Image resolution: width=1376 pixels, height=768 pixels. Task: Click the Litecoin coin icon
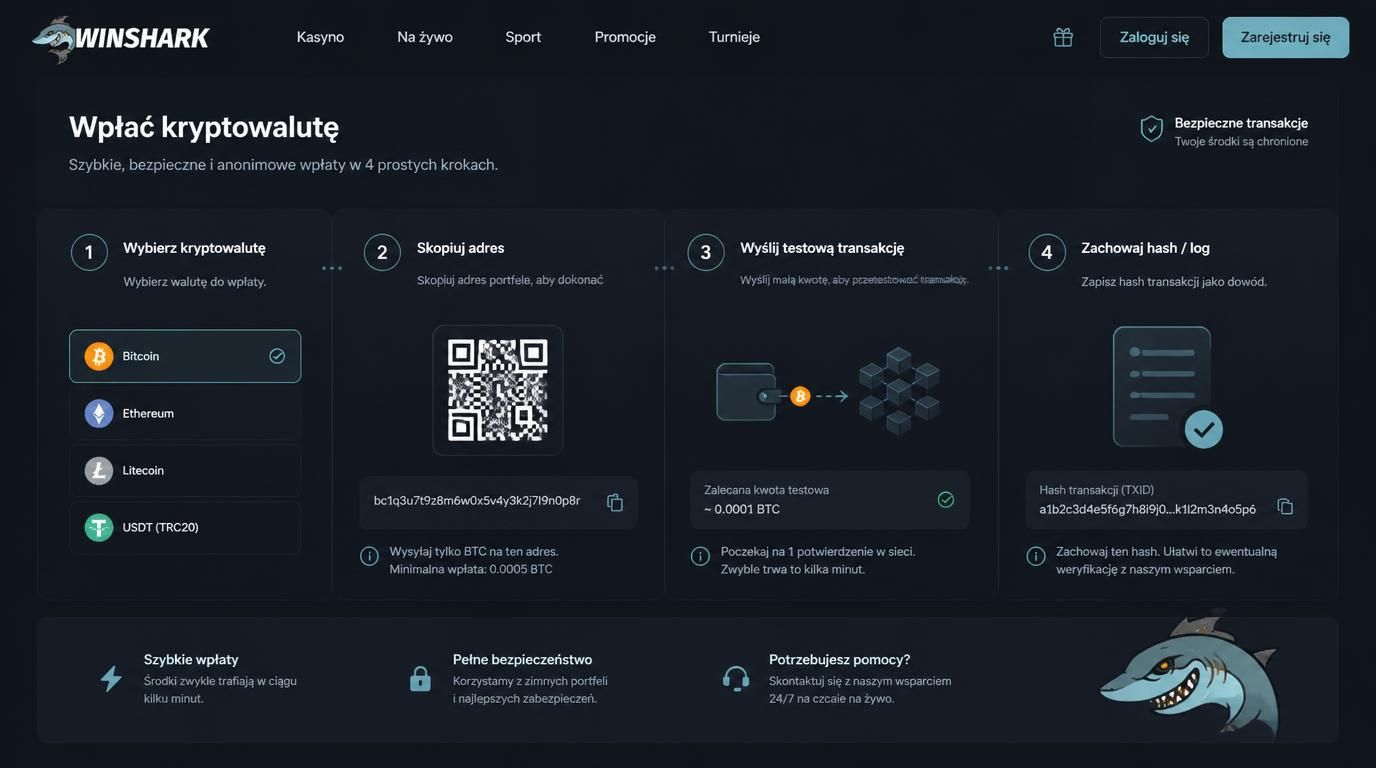pyautogui.click(x=99, y=470)
